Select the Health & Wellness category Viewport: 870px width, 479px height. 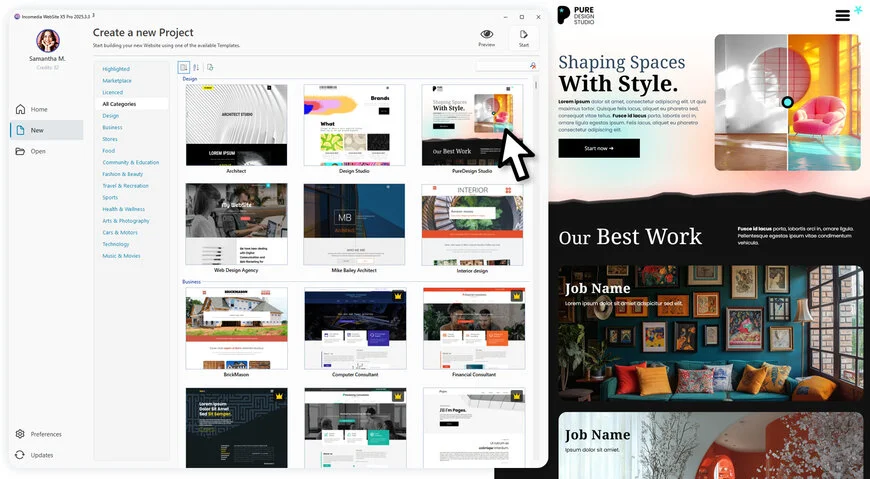(x=123, y=209)
